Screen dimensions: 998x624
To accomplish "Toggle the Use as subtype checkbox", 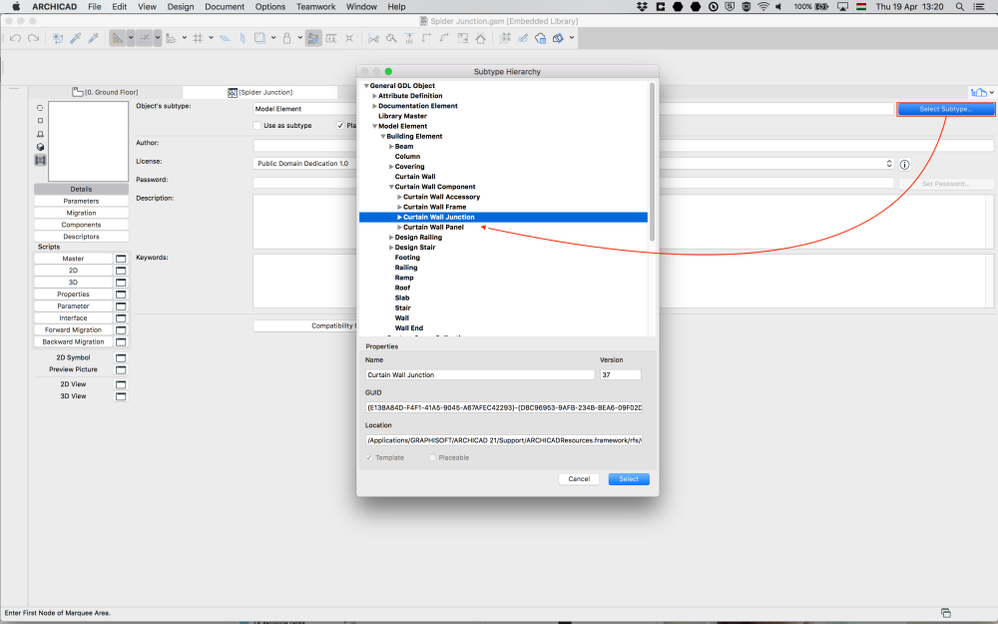I will pos(257,125).
